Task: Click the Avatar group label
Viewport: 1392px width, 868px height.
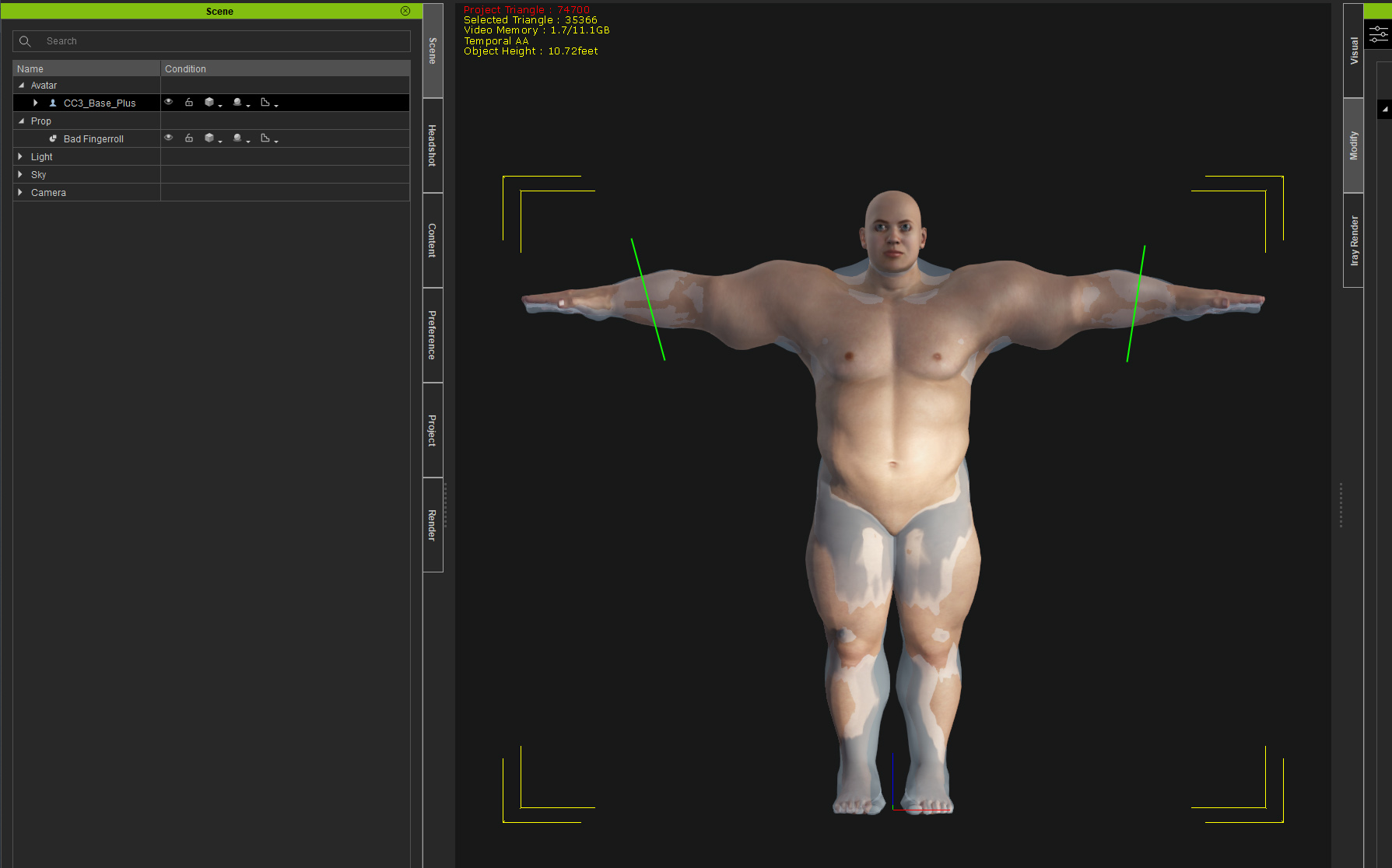Action: click(44, 86)
